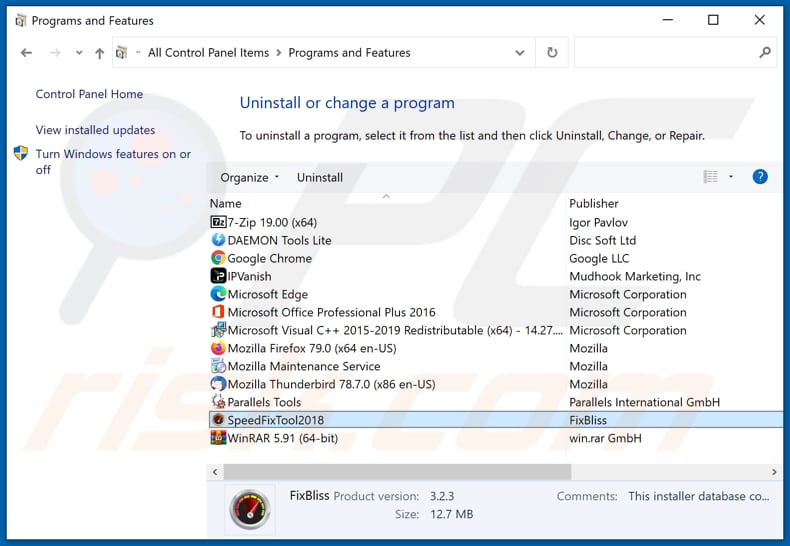790x546 pixels.
Task: Select the Google Chrome entry
Action: 270,258
